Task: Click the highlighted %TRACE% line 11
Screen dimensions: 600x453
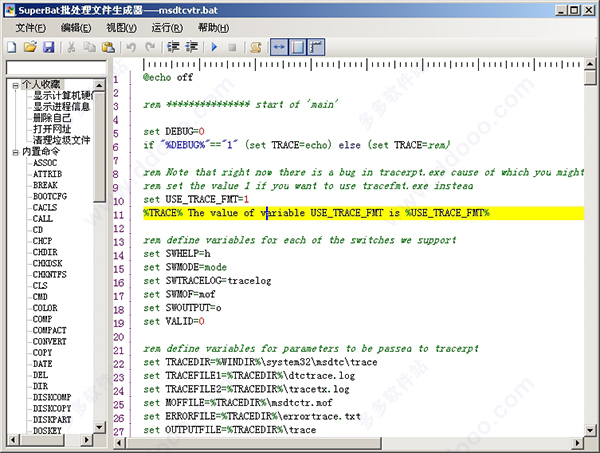Action: coord(364,213)
